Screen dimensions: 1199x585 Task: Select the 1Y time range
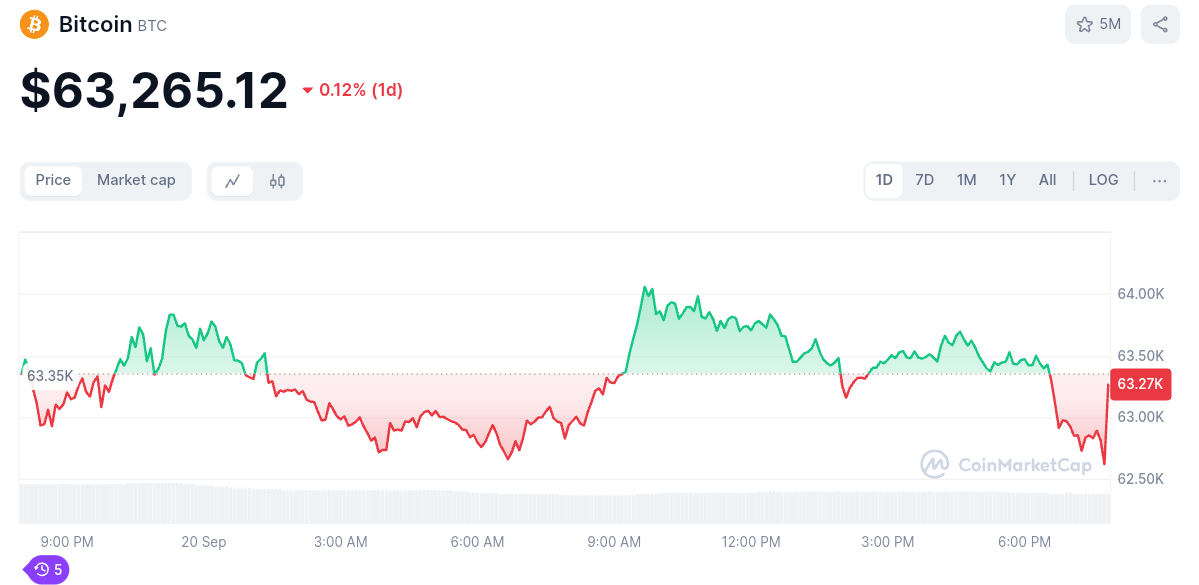pos(1007,180)
